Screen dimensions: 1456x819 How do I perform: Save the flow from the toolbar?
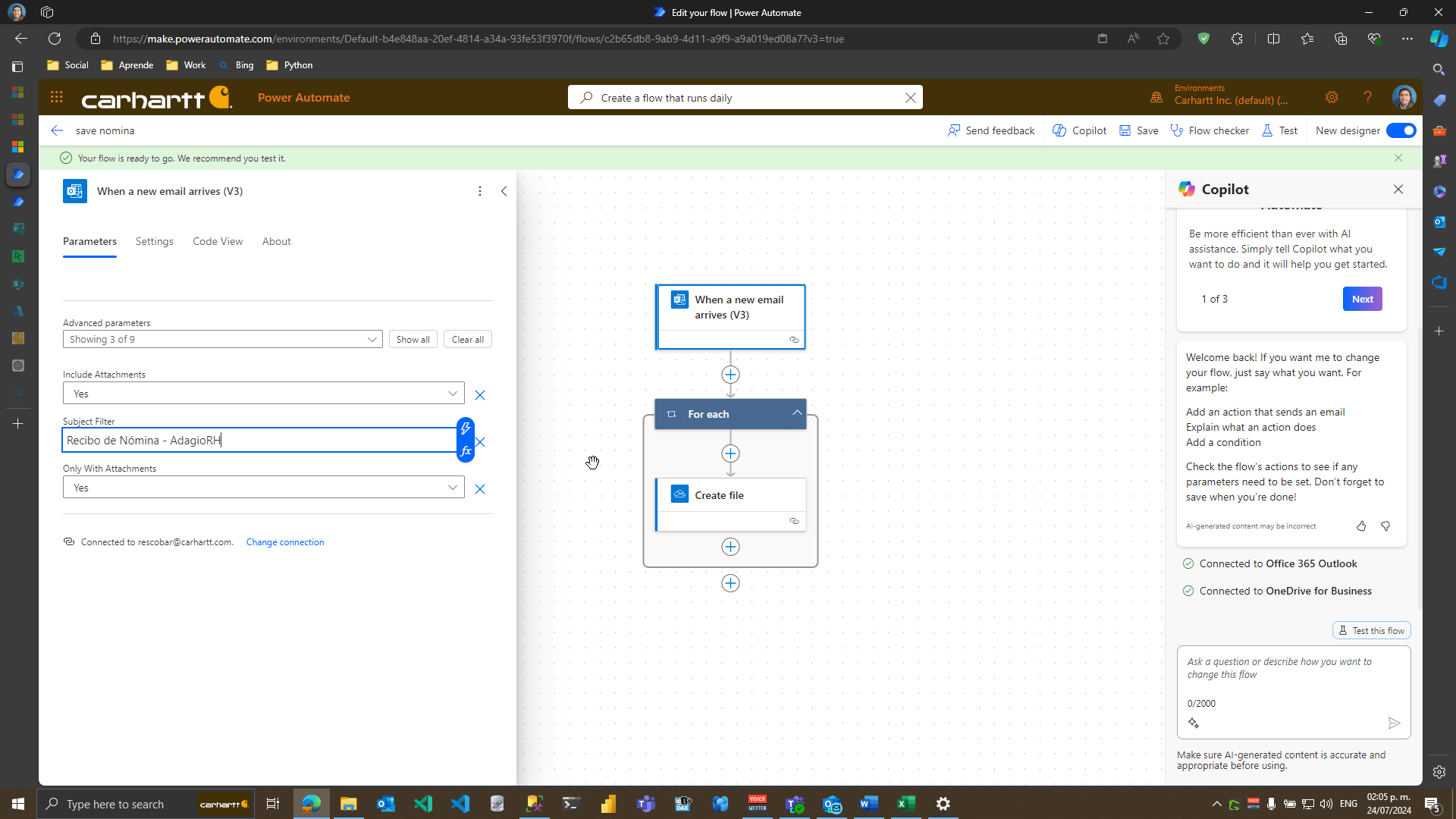[1139, 130]
